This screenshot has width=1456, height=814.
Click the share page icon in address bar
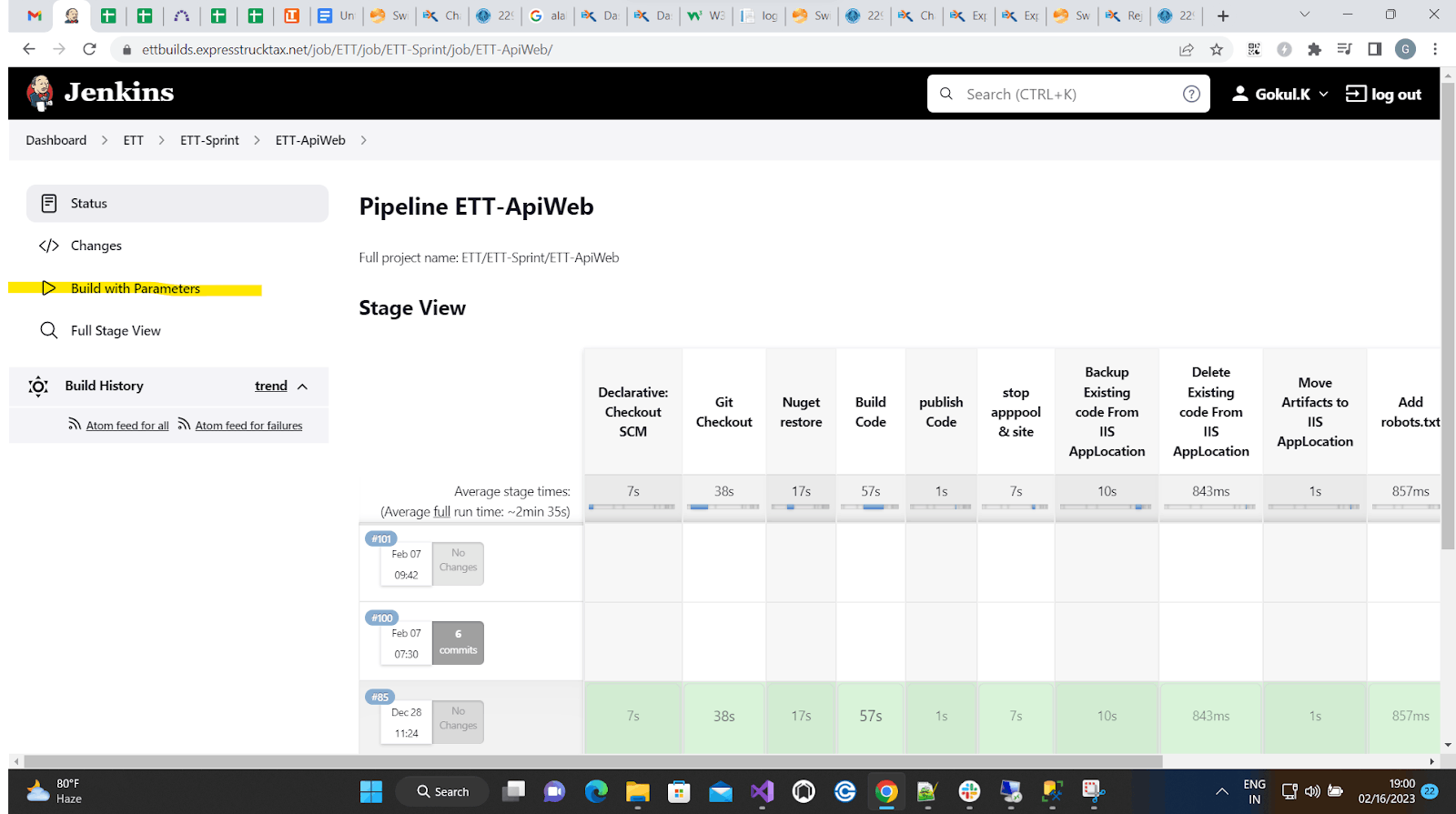coord(1187,49)
